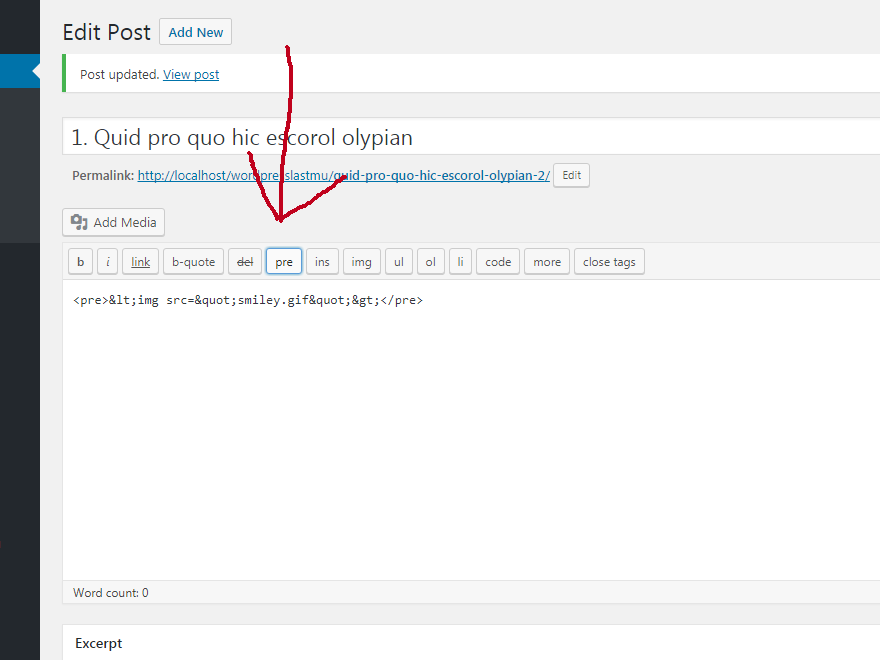Click the Word count: 0 status text
The image size is (880, 660).
111,593
